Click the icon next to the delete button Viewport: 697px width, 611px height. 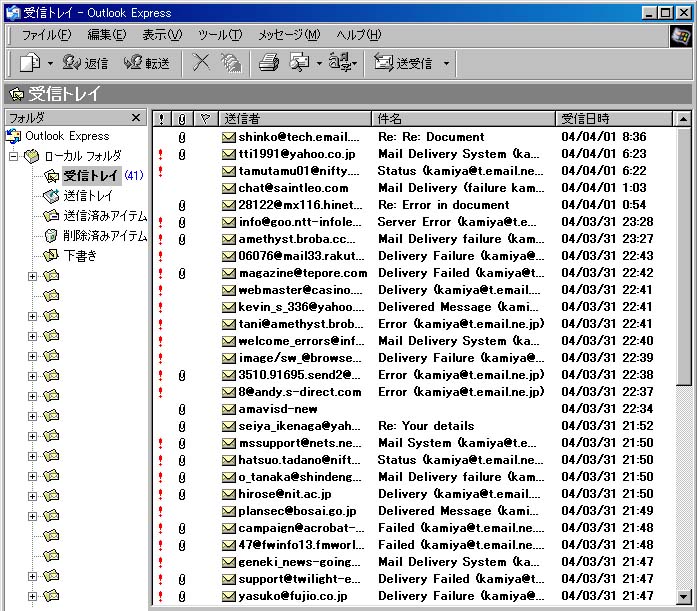click(x=231, y=63)
